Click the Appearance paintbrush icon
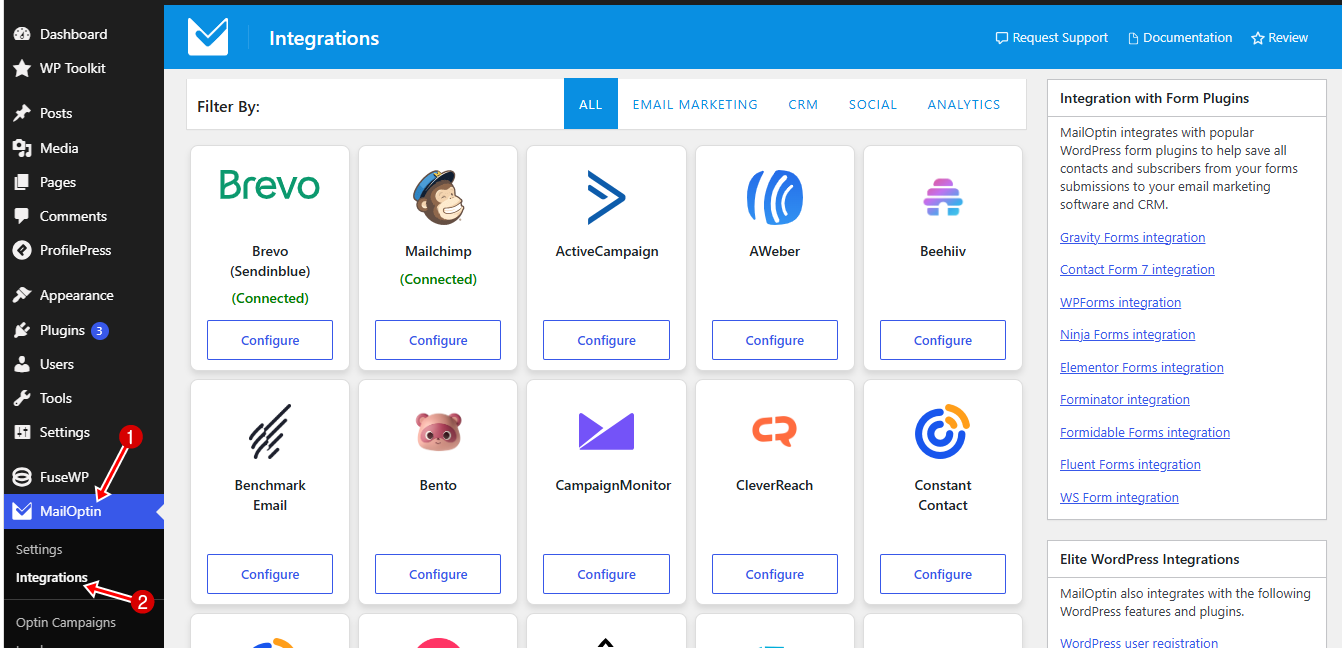The width and height of the screenshot is (1342, 648). pyautogui.click(x=21, y=295)
